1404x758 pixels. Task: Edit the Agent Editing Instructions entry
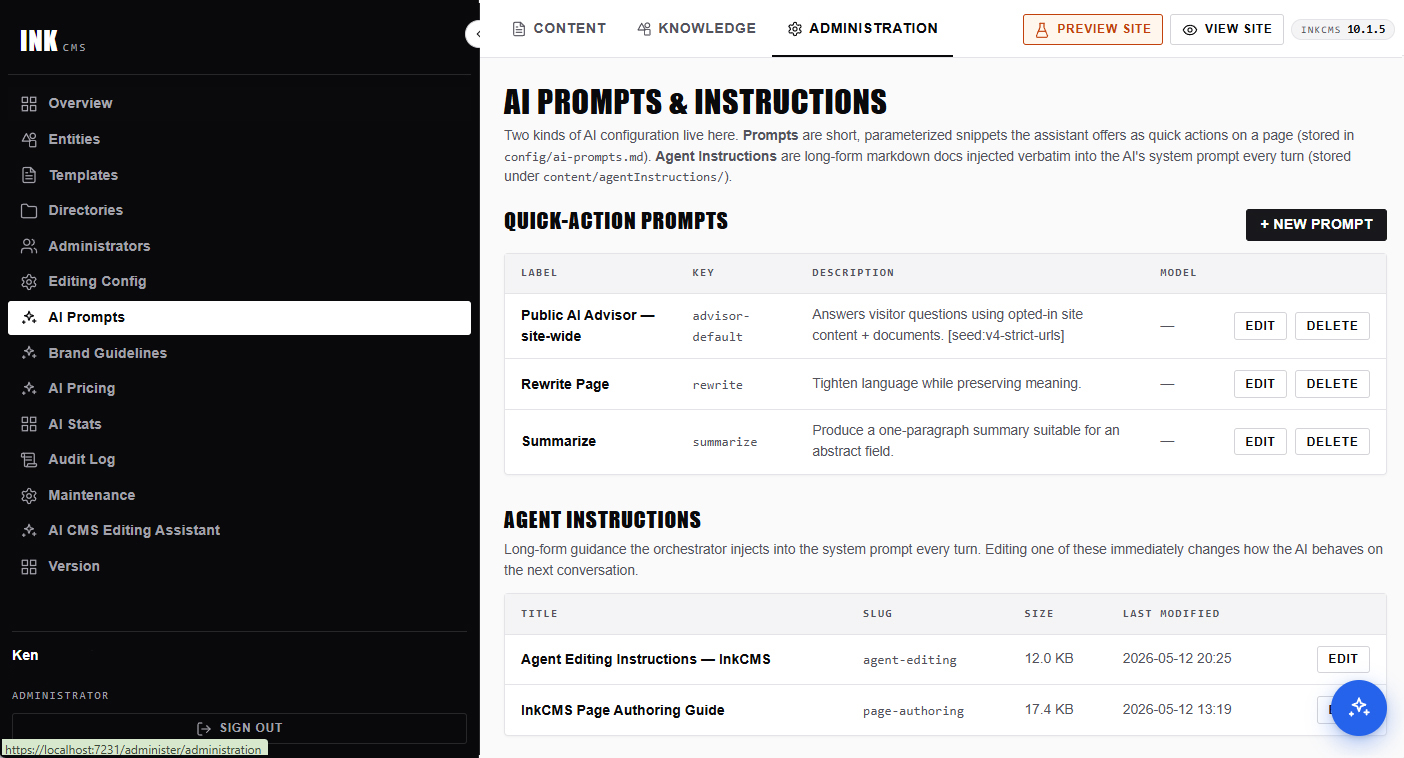click(1343, 659)
